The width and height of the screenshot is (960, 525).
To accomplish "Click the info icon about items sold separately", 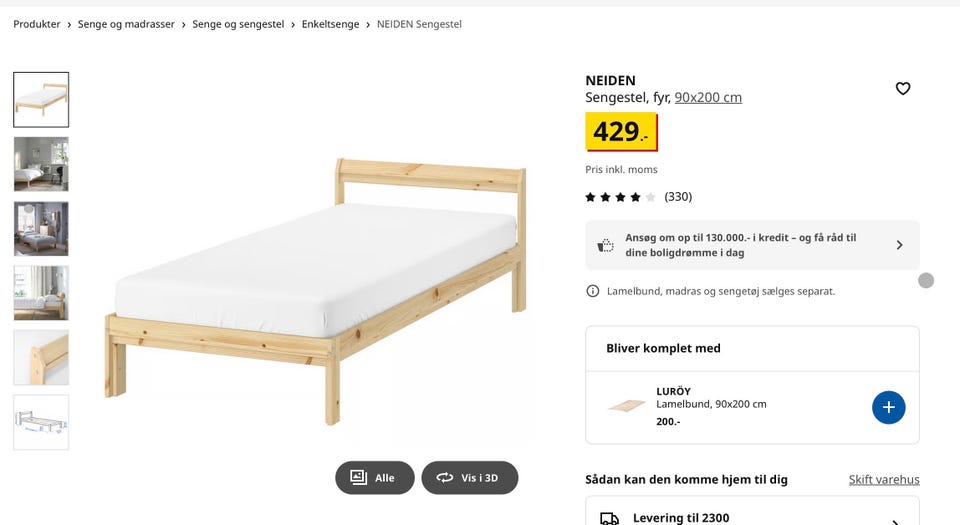I will click(593, 291).
